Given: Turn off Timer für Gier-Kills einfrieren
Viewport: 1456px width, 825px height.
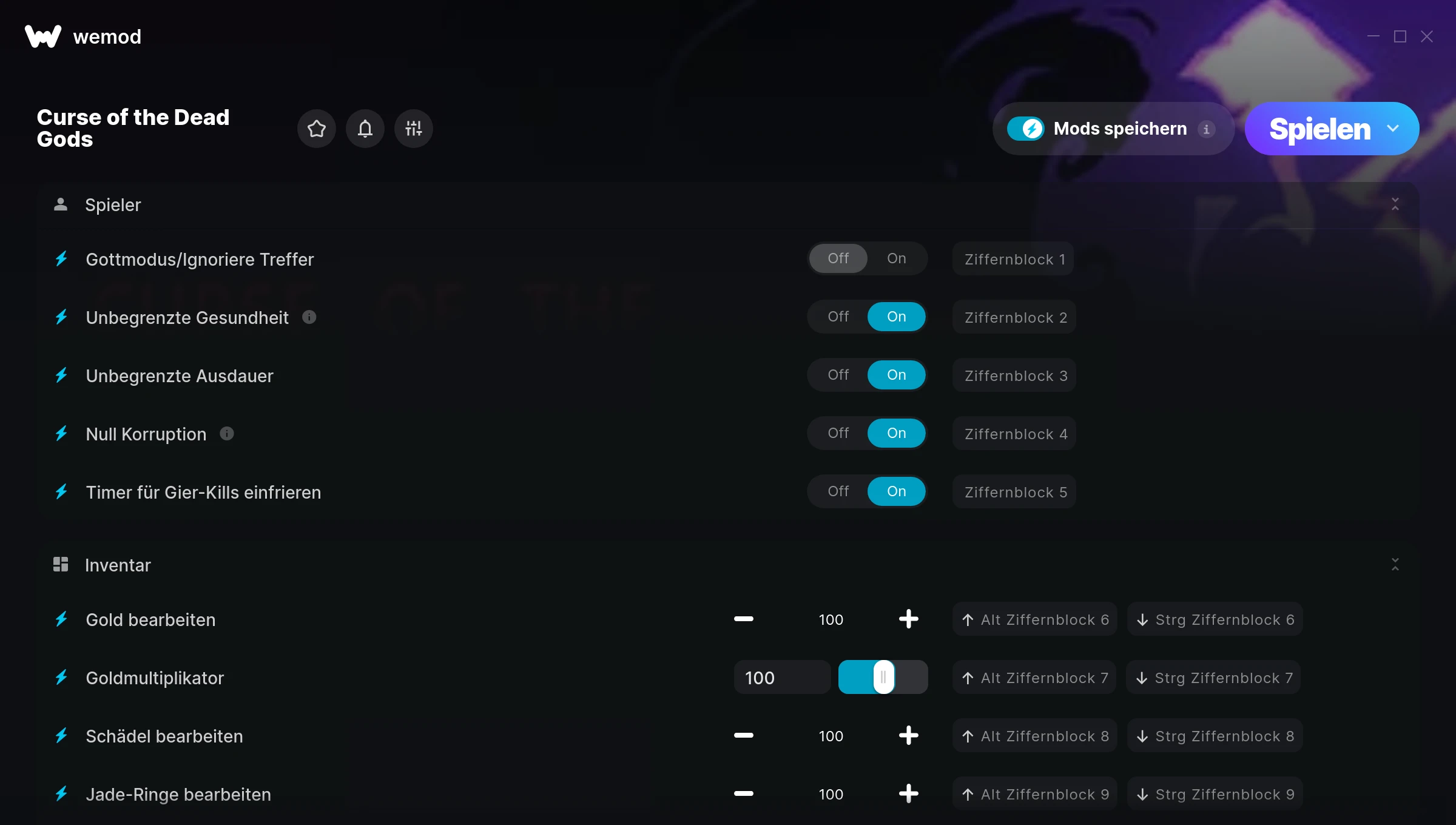Looking at the screenshot, I should coord(838,491).
